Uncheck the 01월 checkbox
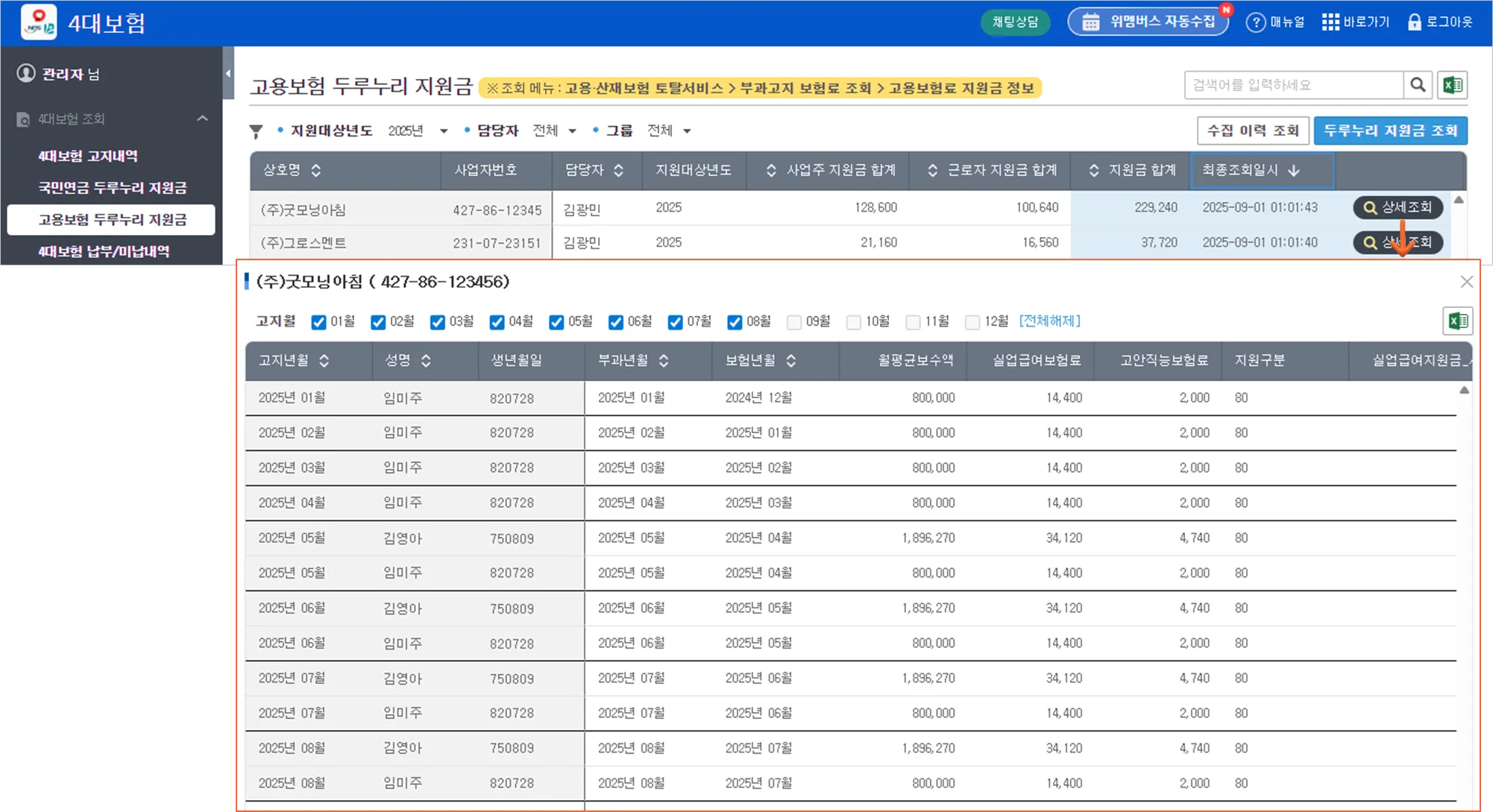 click(318, 322)
